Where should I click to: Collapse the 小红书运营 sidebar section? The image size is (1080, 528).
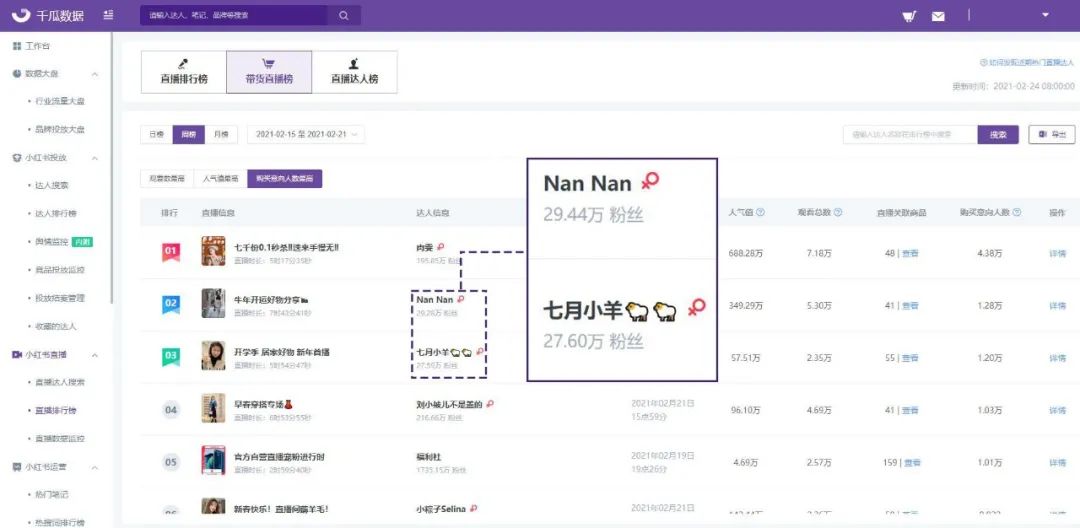(95, 467)
